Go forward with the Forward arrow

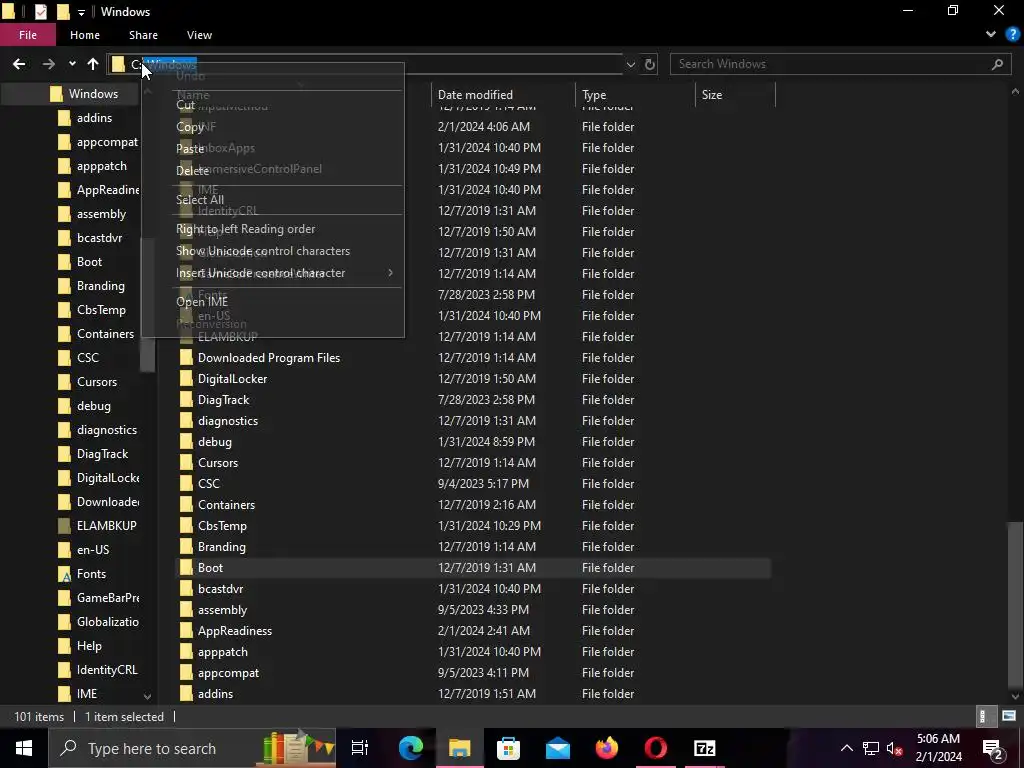48,64
